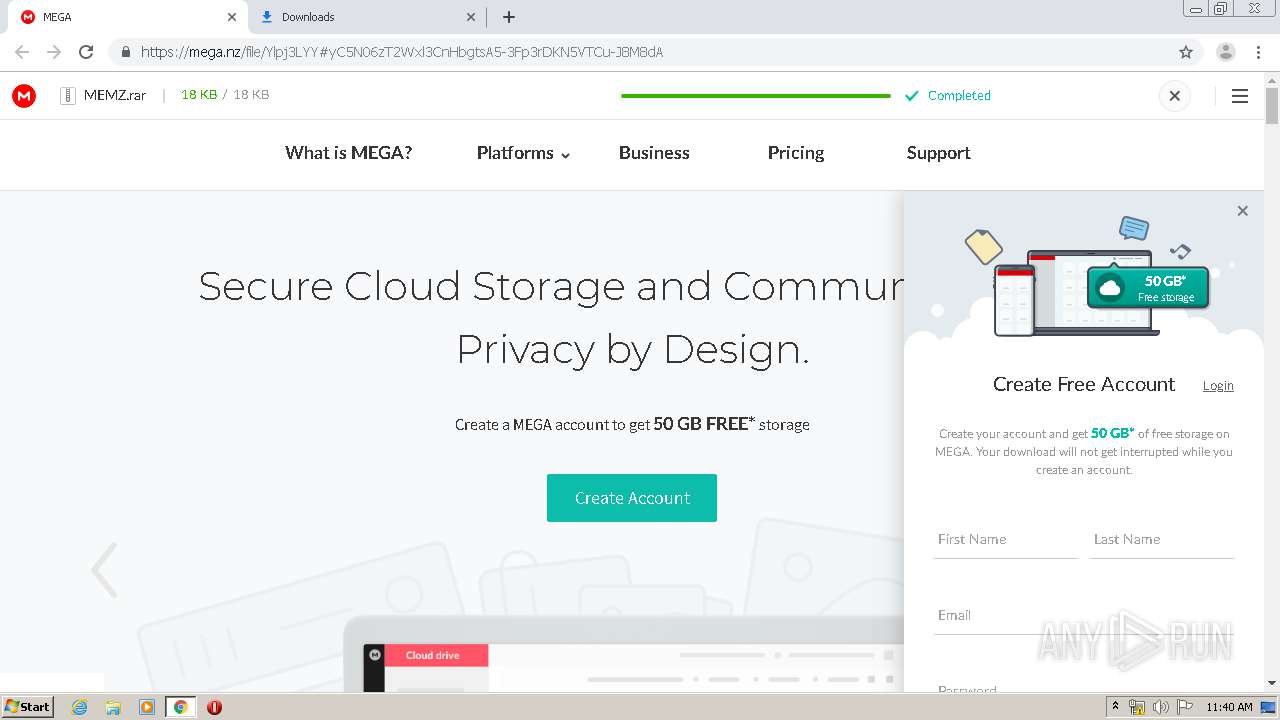Open the Pricing page
The image size is (1280, 720).
tap(796, 153)
